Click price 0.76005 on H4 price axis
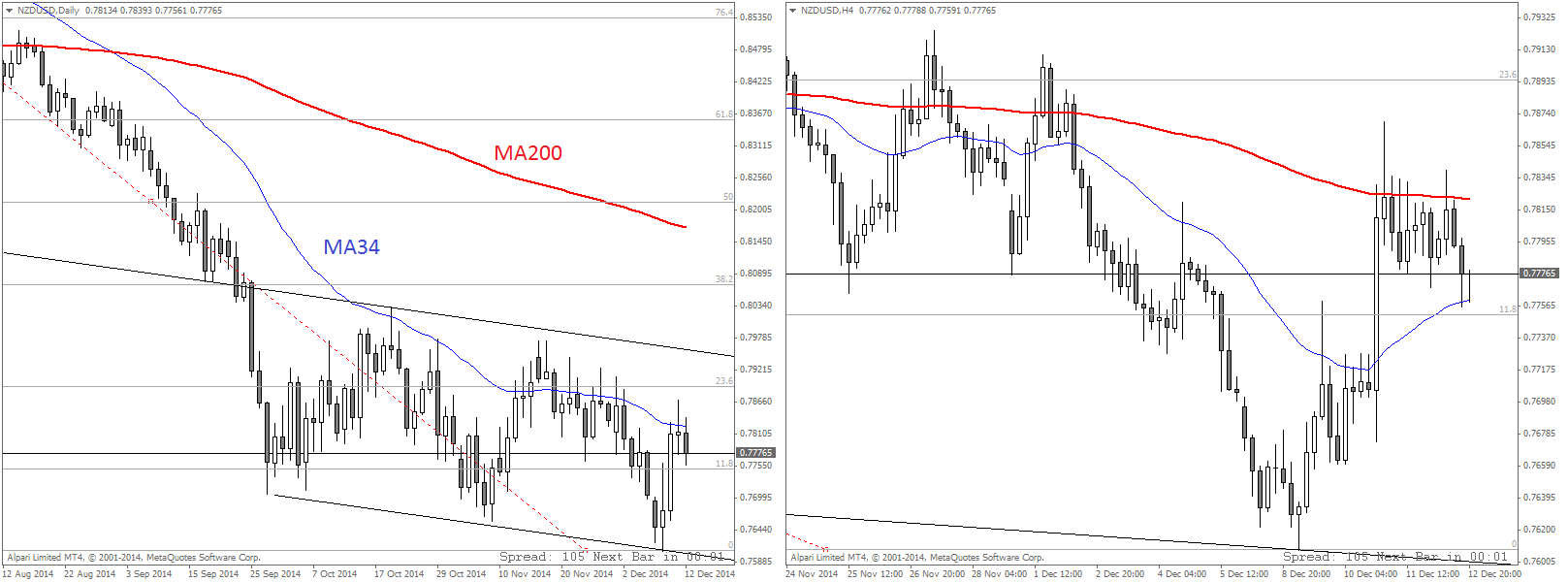This screenshot has height=582, width=1568. 1540,562
